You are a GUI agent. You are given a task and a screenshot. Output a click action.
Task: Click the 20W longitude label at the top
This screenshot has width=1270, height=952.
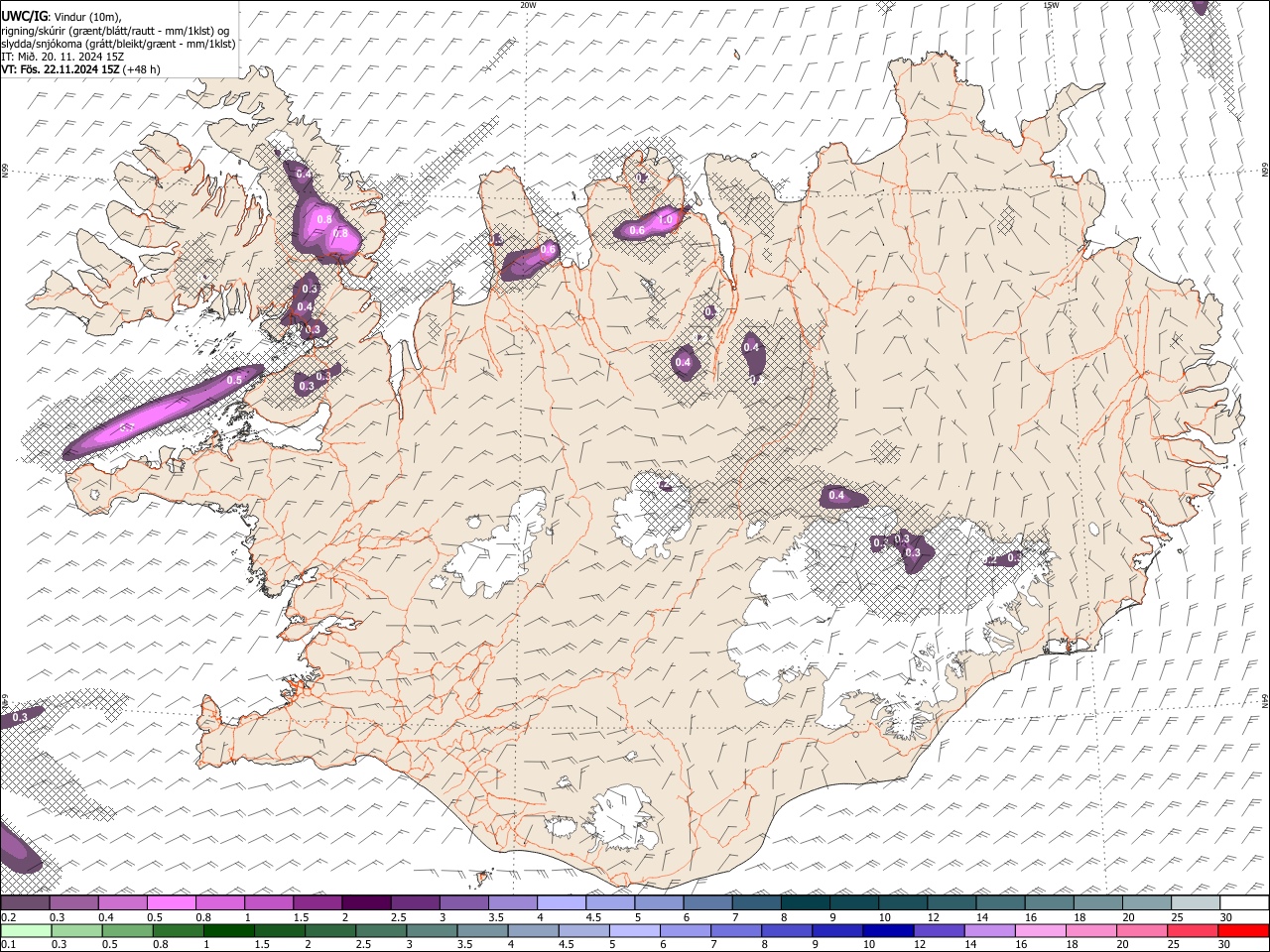coord(528,5)
